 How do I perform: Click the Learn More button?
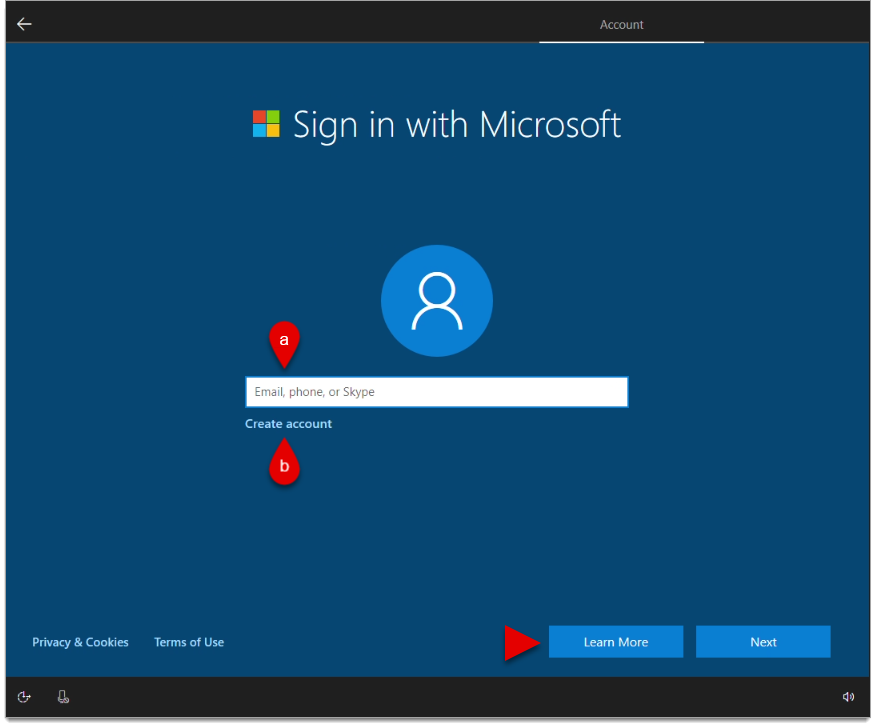coord(616,642)
